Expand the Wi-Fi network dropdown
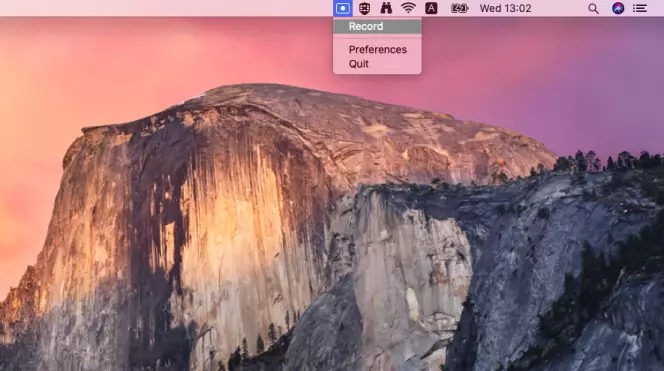This screenshot has height=371, width=664. (x=408, y=8)
